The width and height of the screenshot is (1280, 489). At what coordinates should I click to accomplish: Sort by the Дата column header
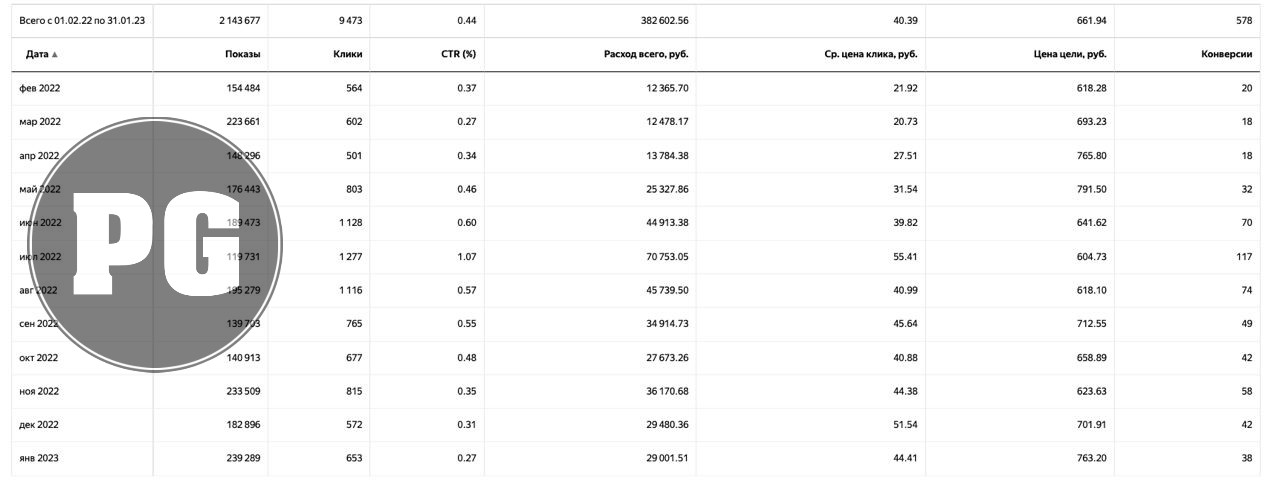tap(38, 55)
